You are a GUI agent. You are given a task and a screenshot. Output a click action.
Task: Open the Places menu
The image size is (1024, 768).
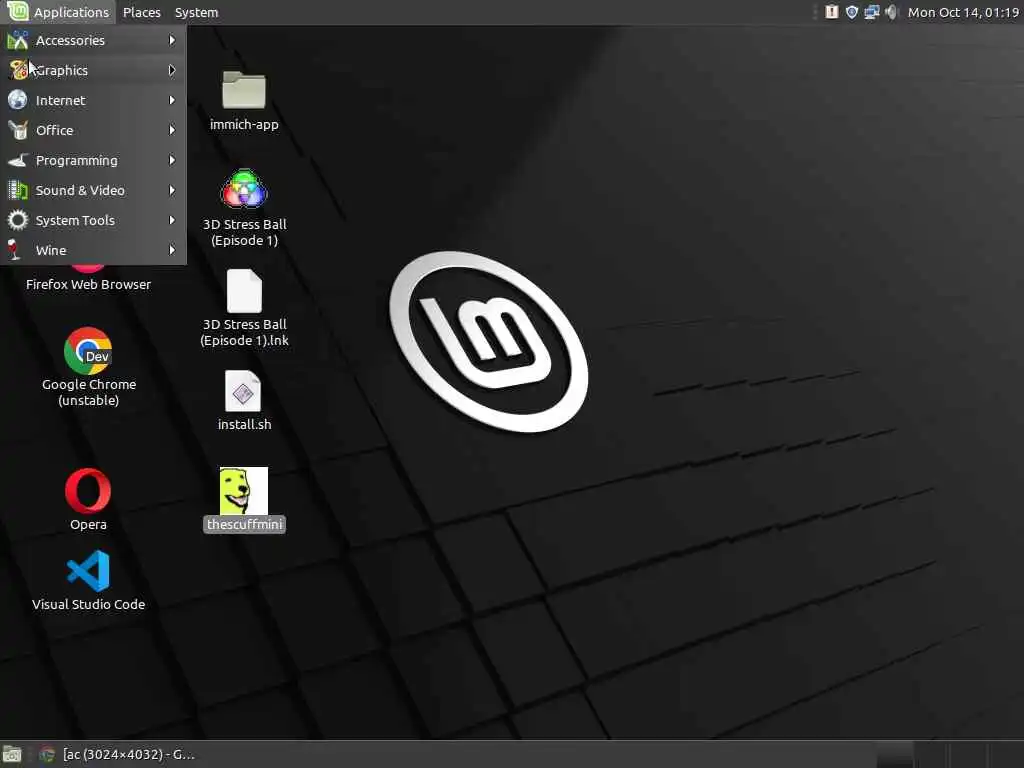(142, 12)
